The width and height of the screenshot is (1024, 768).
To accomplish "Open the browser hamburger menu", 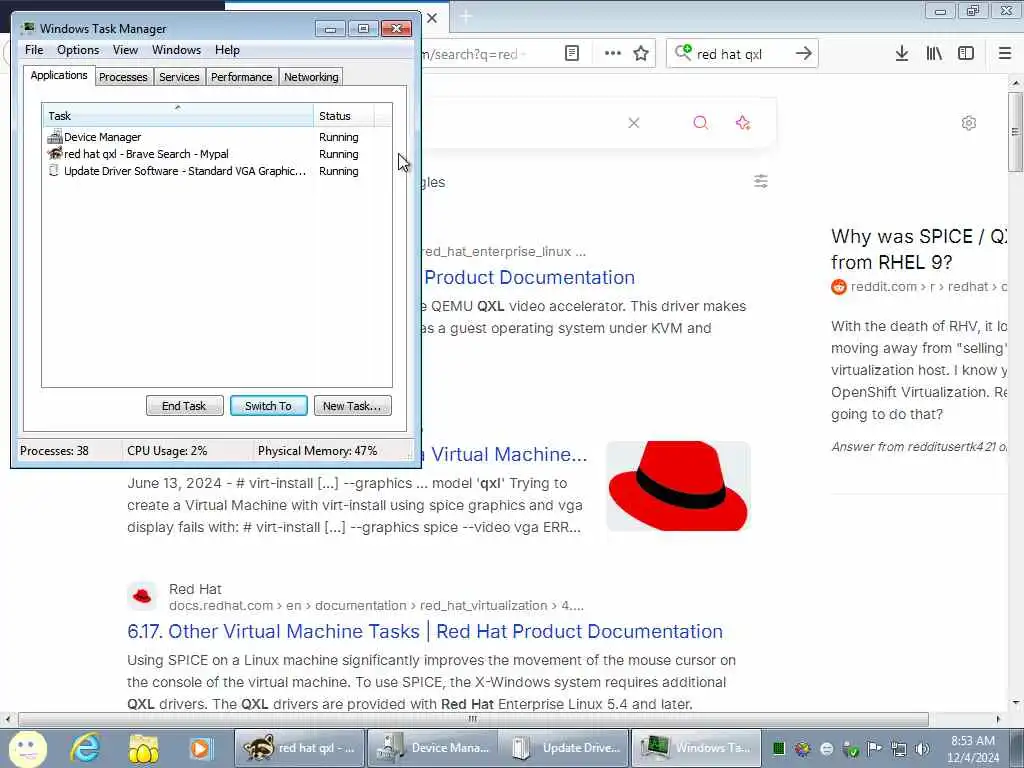I will (1005, 54).
